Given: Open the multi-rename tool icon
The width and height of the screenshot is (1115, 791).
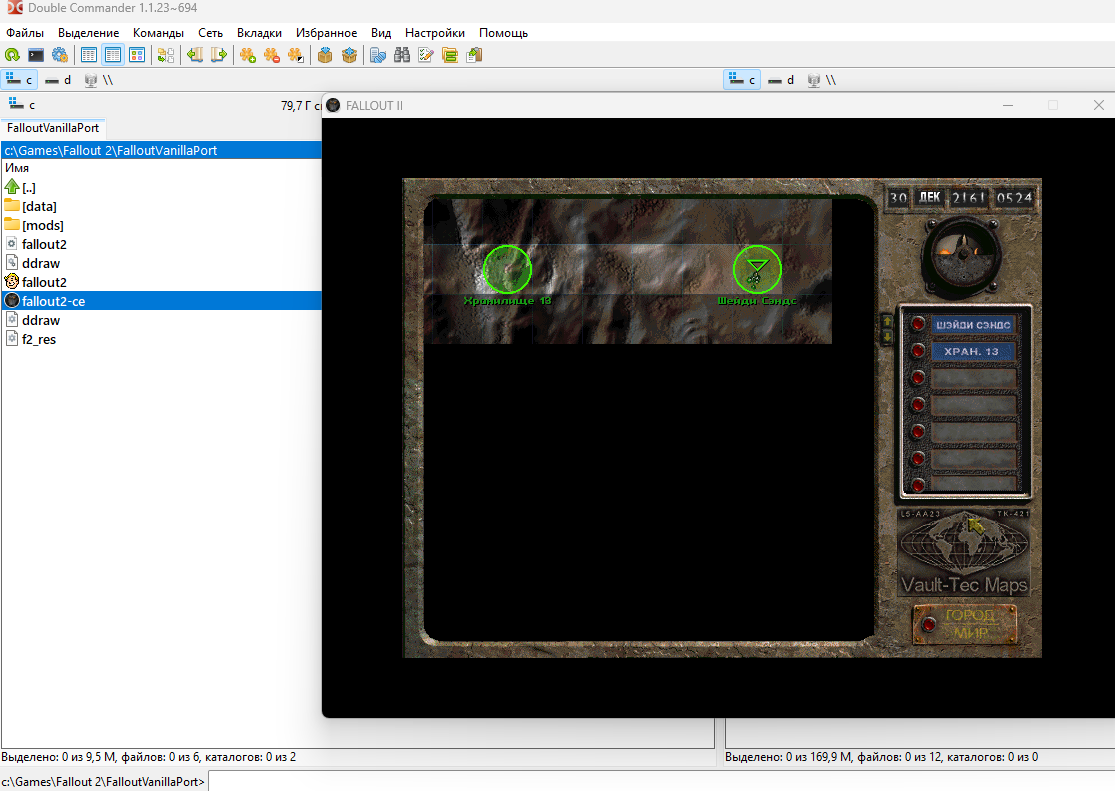Looking at the screenshot, I should tap(426, 55).
